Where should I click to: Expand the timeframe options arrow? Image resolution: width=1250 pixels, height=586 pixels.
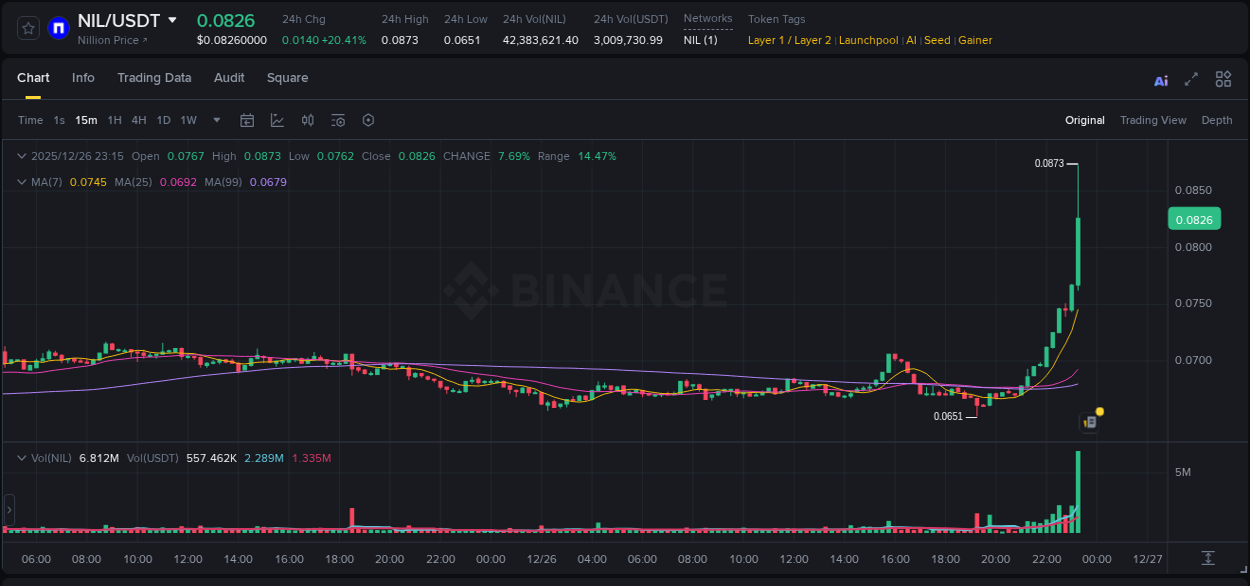tap(215, 120)
